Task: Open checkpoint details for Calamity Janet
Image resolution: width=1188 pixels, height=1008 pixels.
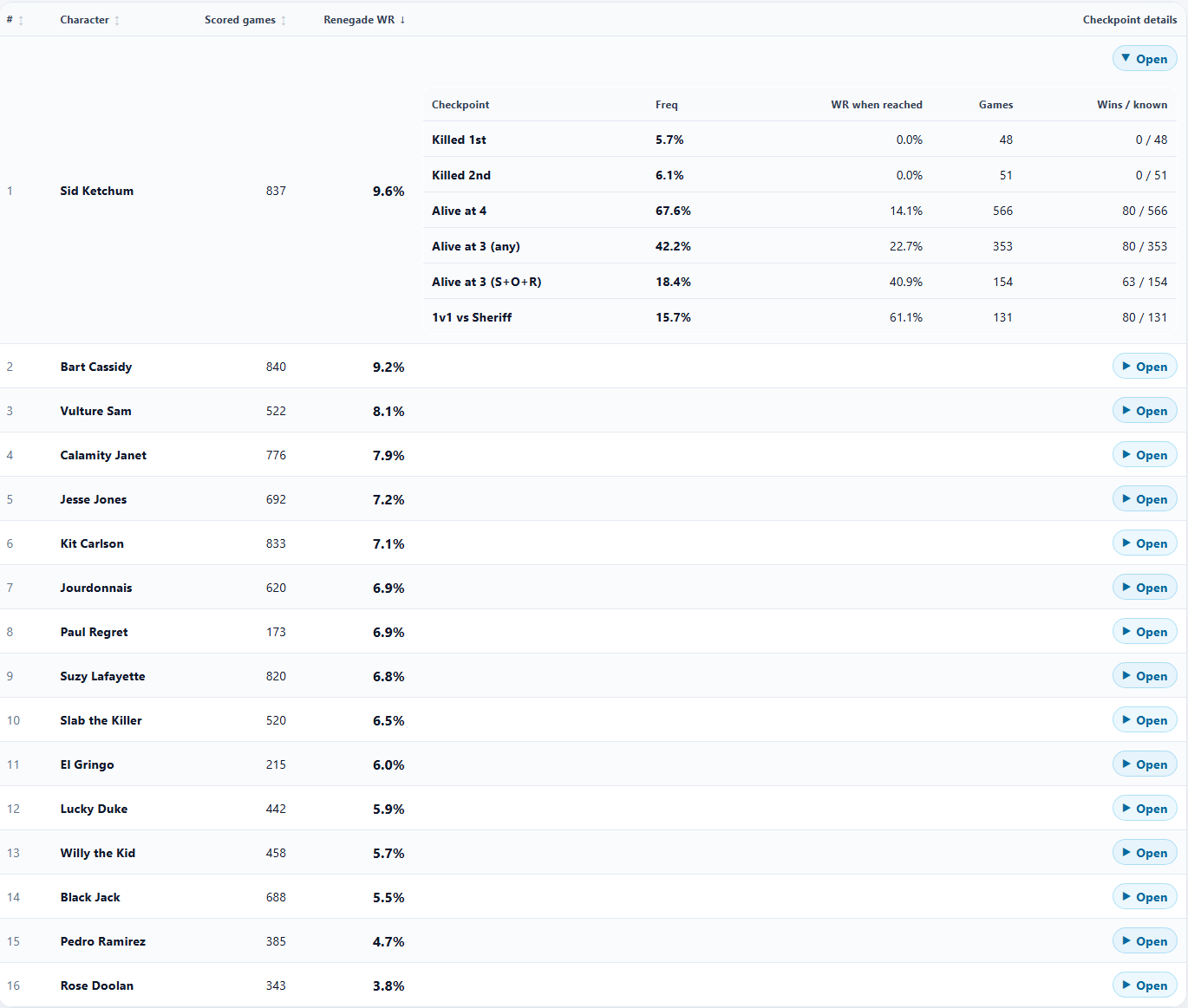Action: click(1145, 455)
